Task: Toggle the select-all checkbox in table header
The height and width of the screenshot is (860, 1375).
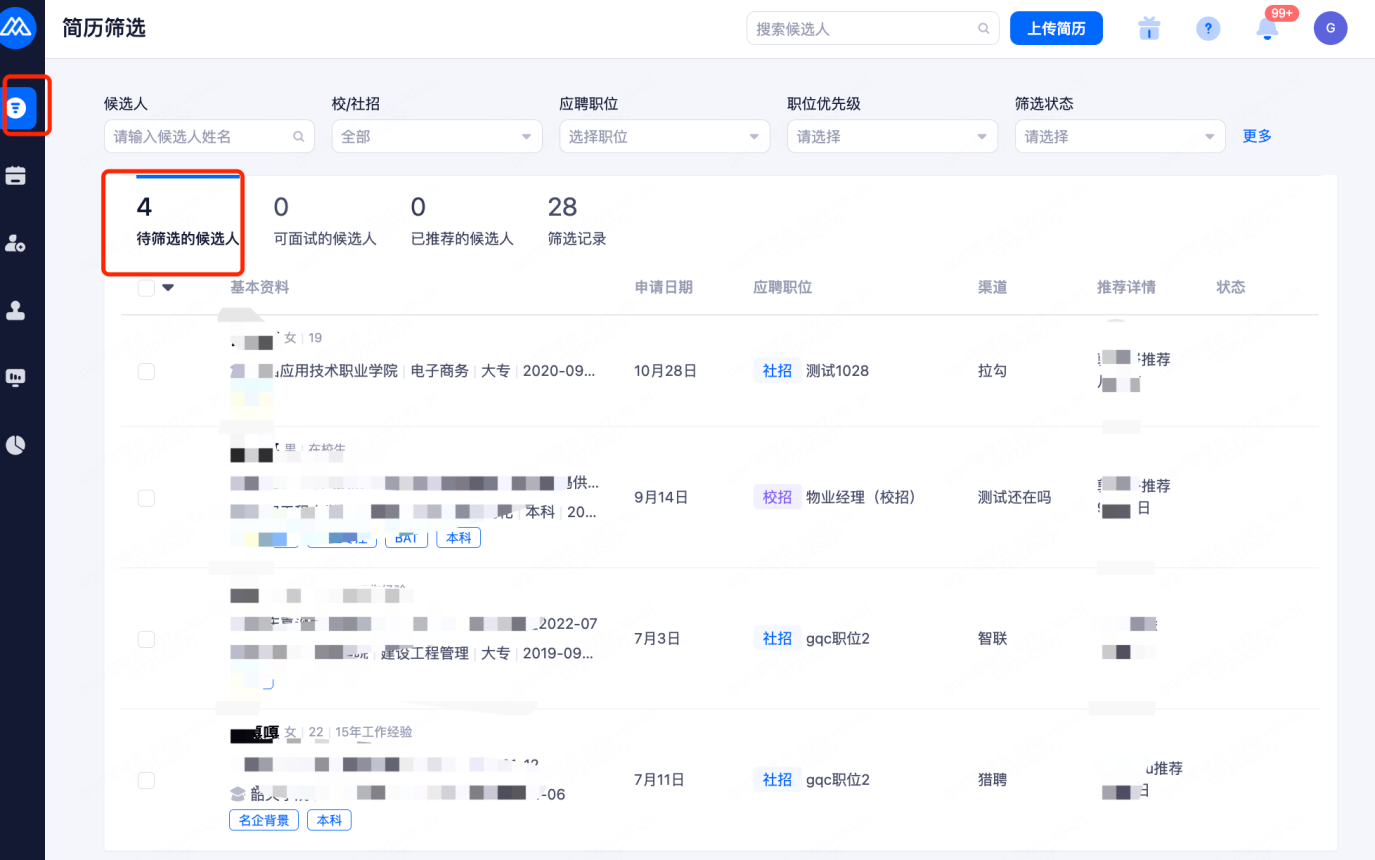Action: pos(146,288)
